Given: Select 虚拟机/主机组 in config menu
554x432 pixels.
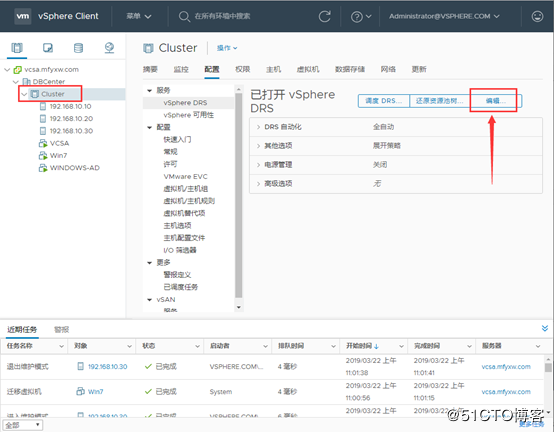Looking at the screenshot, I should click(185, 189).
